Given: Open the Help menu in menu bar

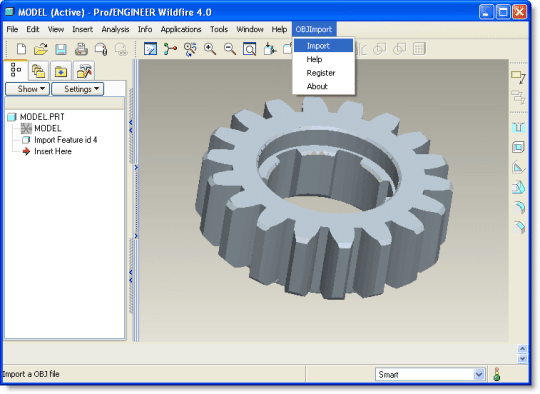Looking at the screenshot, I should pyautogui.click(x=279, y=29).
